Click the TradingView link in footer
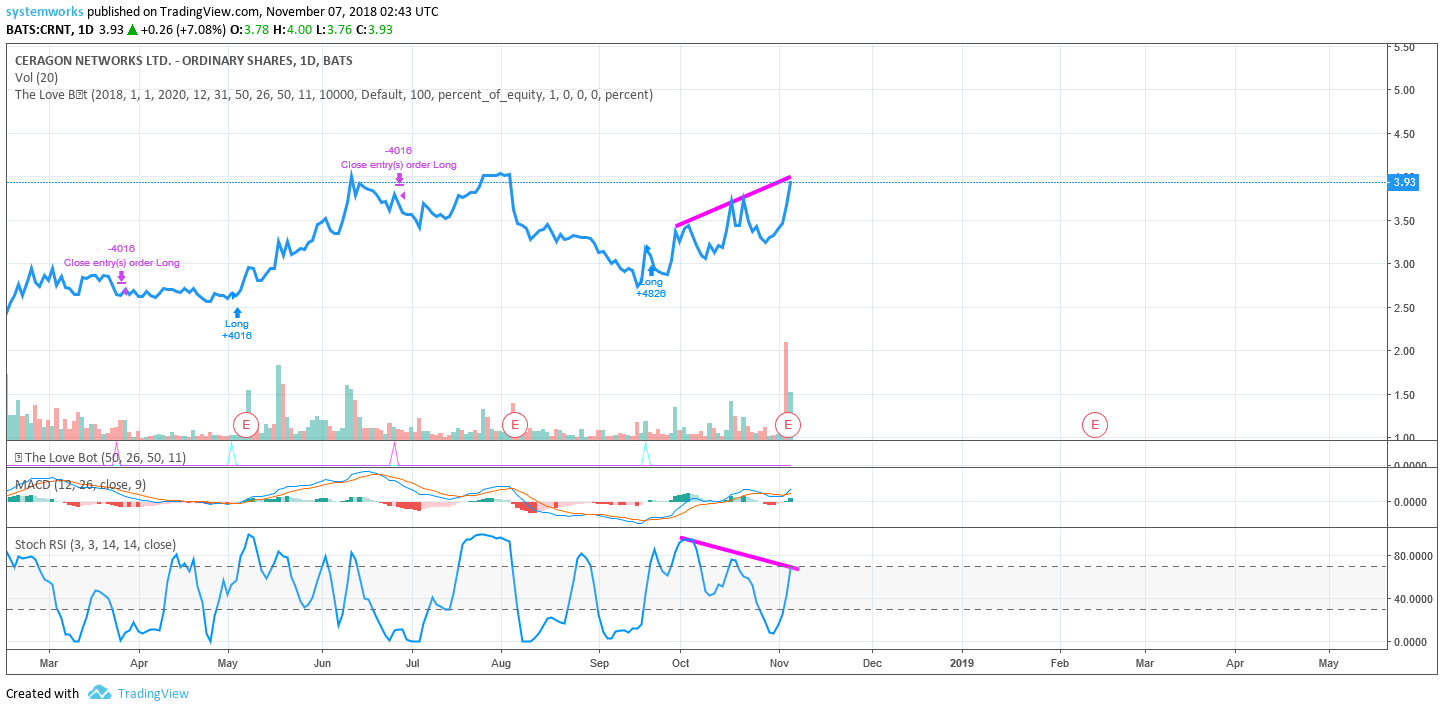 click(x=153, y=693)
